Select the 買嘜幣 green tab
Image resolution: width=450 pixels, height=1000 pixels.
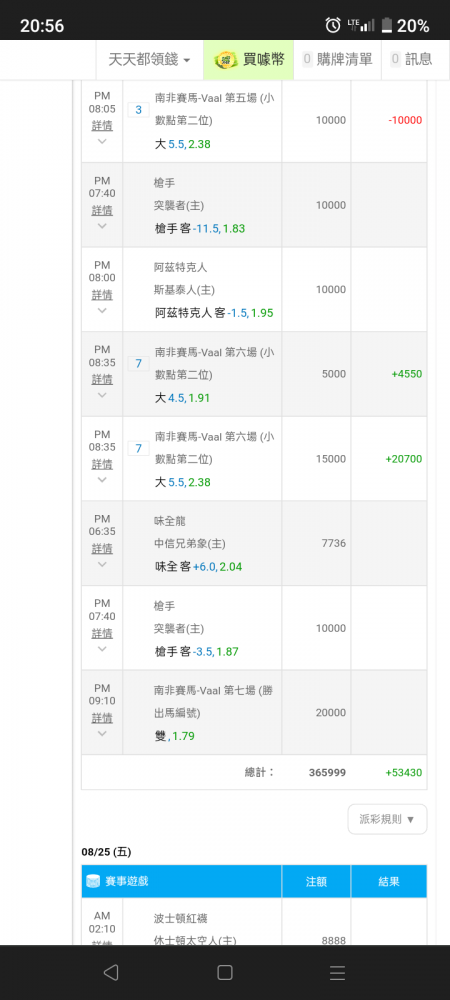(x=249, y=60)
